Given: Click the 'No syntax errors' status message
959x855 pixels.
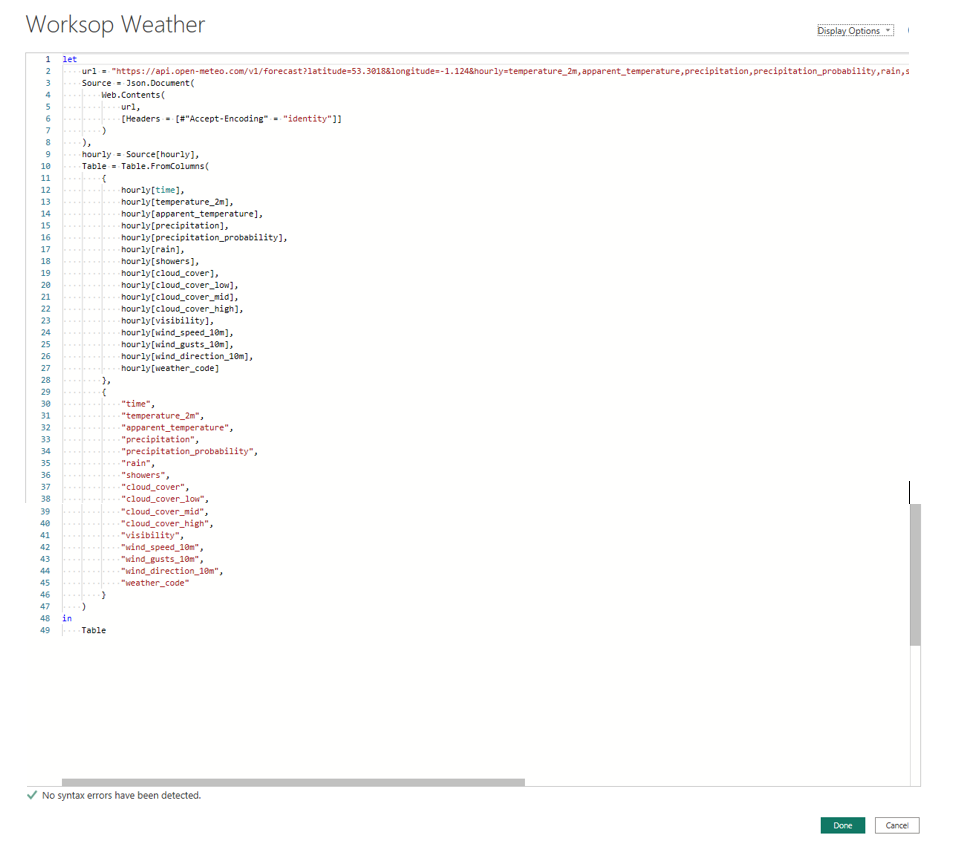Looking at the screenshot, I should (x=121, y=796).
